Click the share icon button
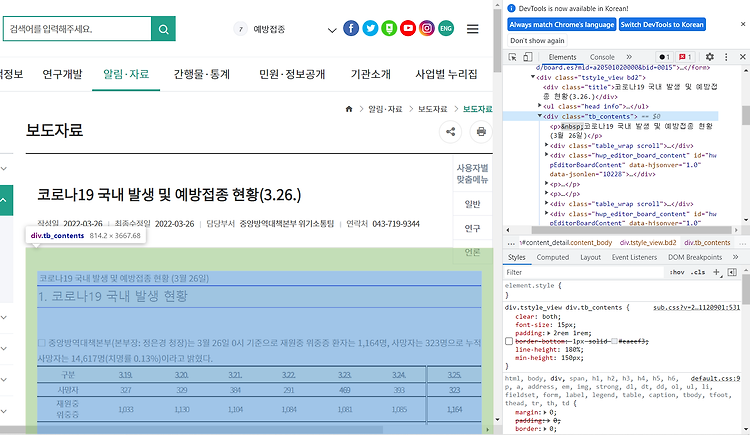This screenshot has width=750, height=435. 451,132
